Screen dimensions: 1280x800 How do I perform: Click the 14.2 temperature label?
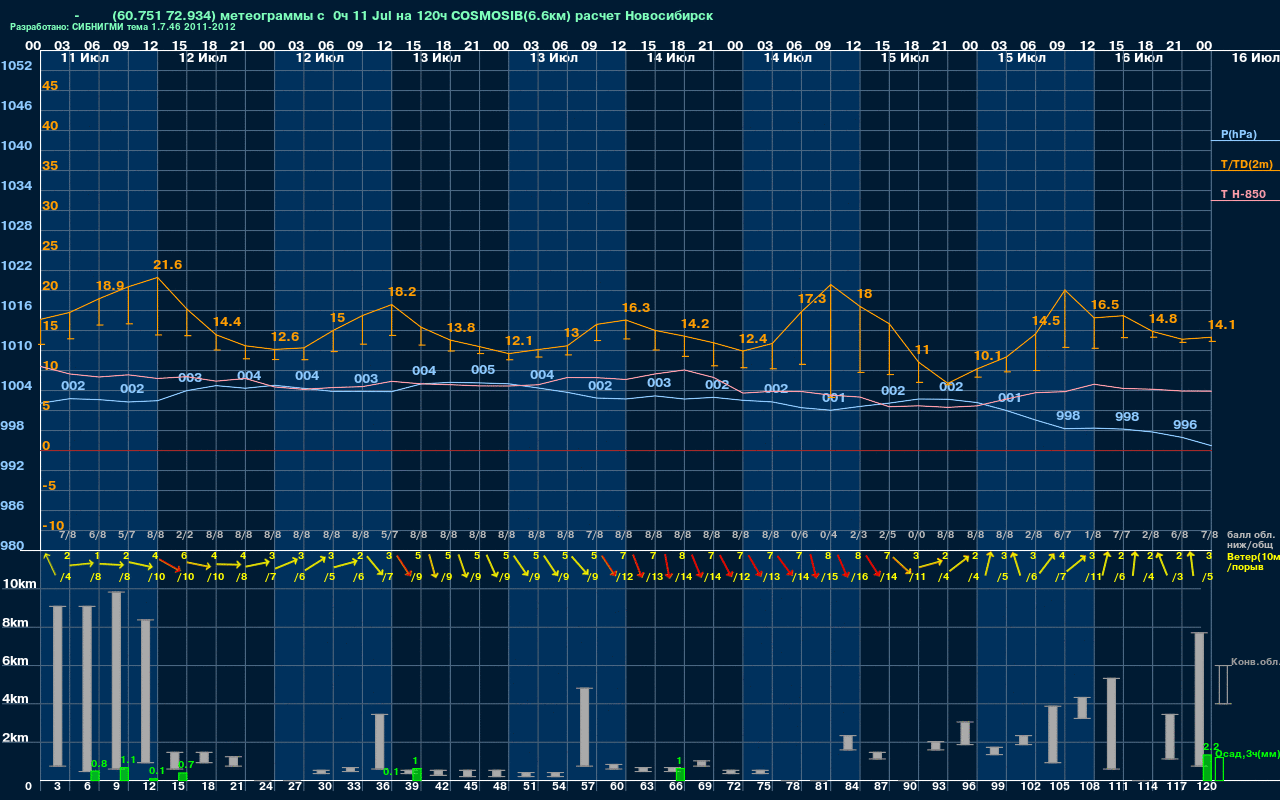tap(695, 324)
